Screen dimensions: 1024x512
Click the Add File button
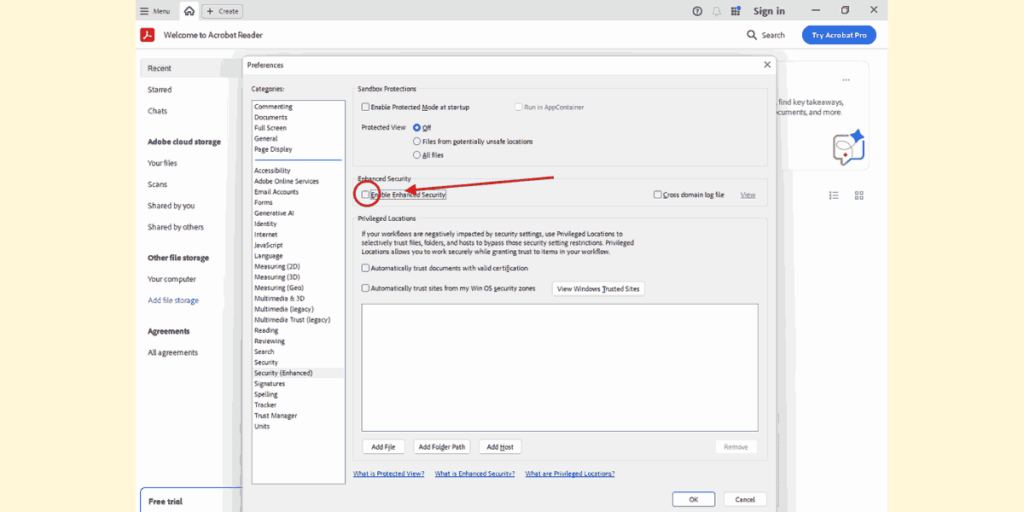[383, 447]
